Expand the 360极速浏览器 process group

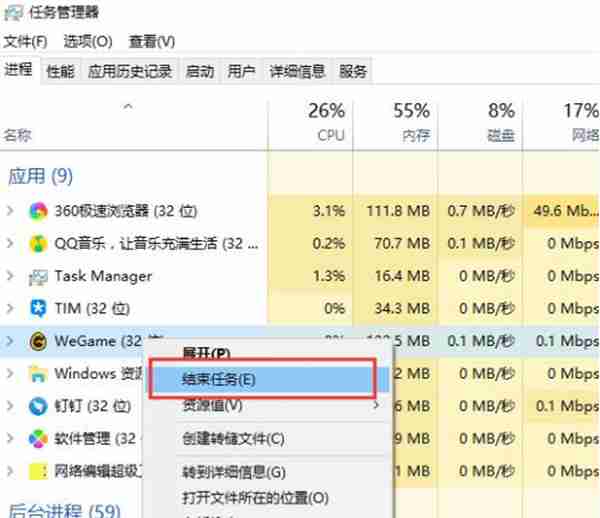[x=10, y=211]
